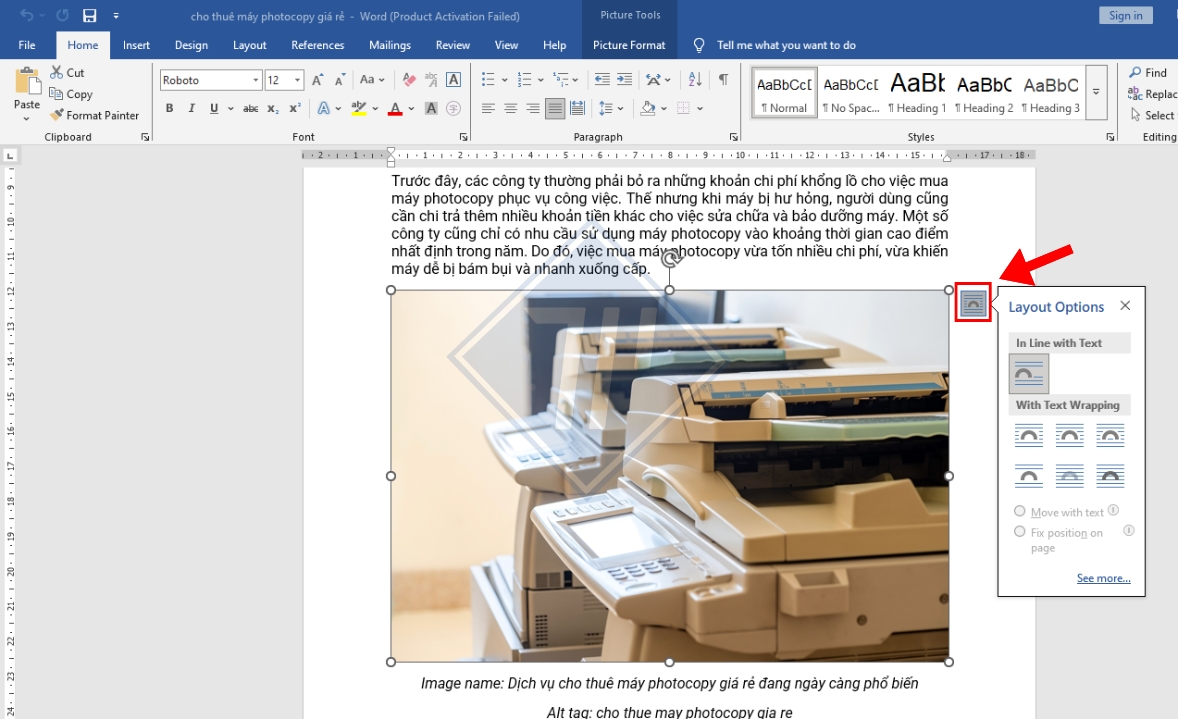Image resolution: width=1178 pixels, height=719 pixels.
Task: Expand the Styles gallery more arrow
Action: (1096, 92)
